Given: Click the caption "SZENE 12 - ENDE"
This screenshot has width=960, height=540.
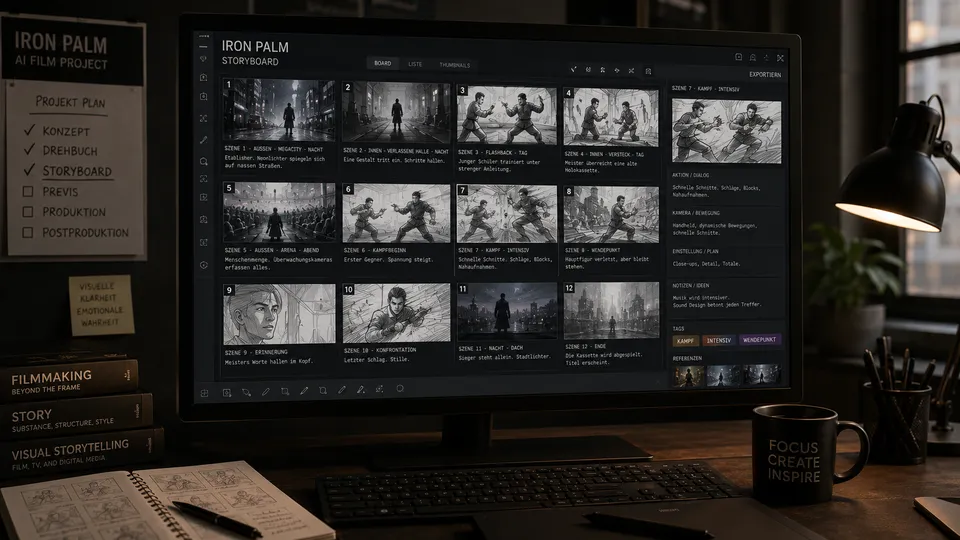Looking at the screenshot, I should (586, 347).
